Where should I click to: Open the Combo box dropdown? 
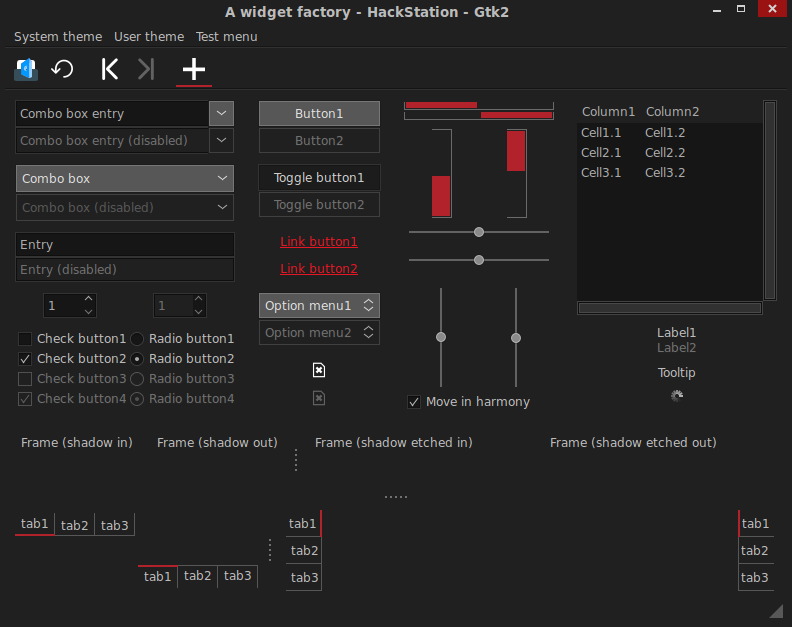[125, 178]
